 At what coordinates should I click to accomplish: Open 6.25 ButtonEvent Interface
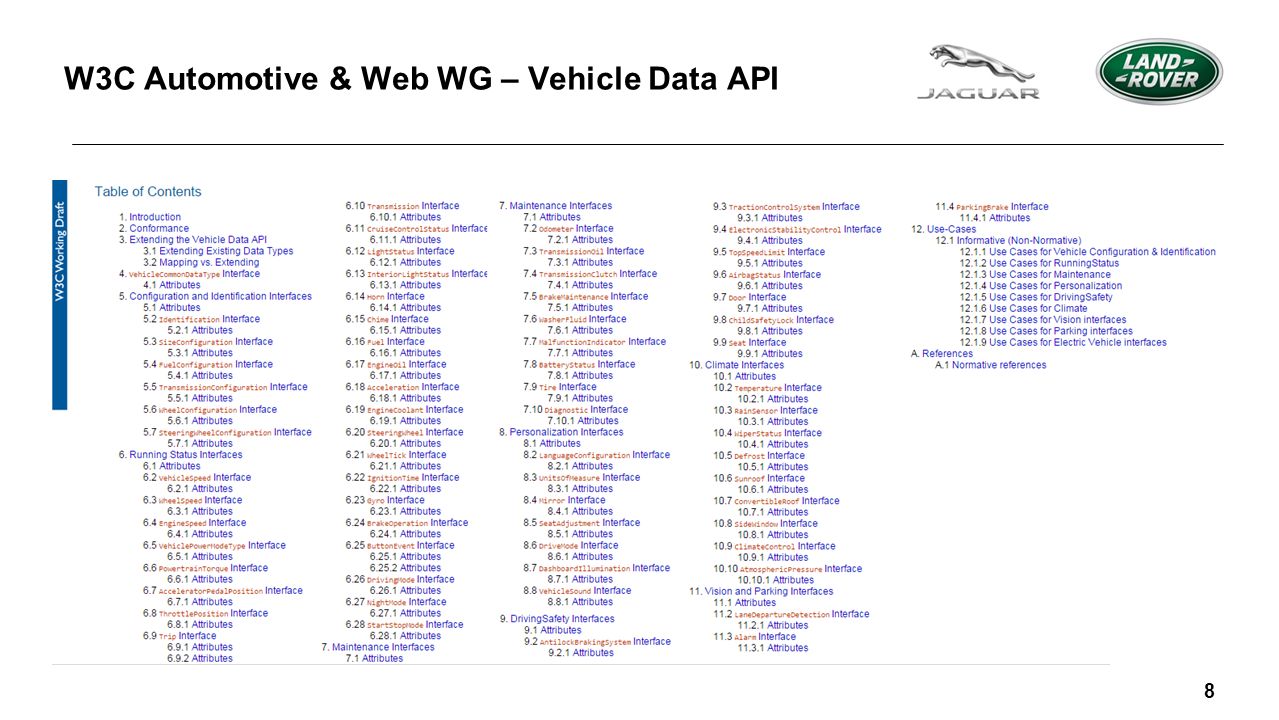click(400, 546)
